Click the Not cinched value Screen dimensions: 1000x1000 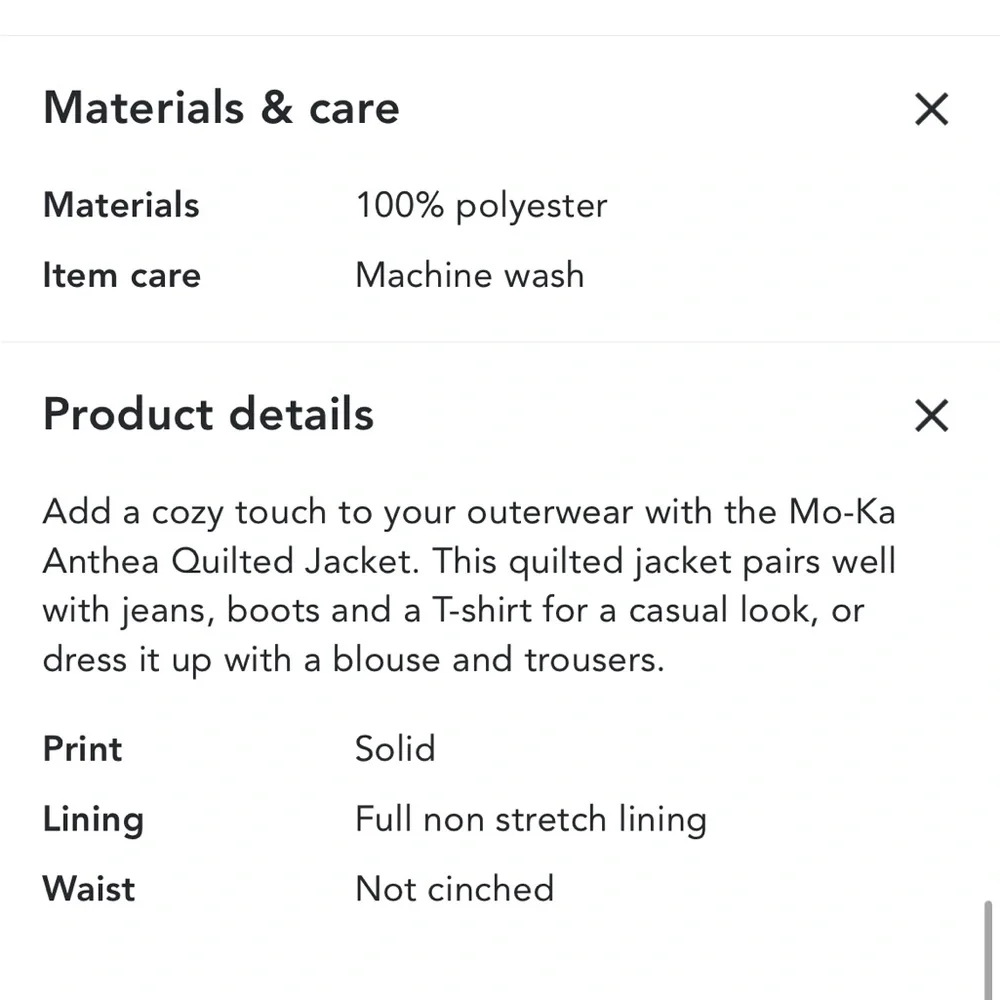point(455,888)
